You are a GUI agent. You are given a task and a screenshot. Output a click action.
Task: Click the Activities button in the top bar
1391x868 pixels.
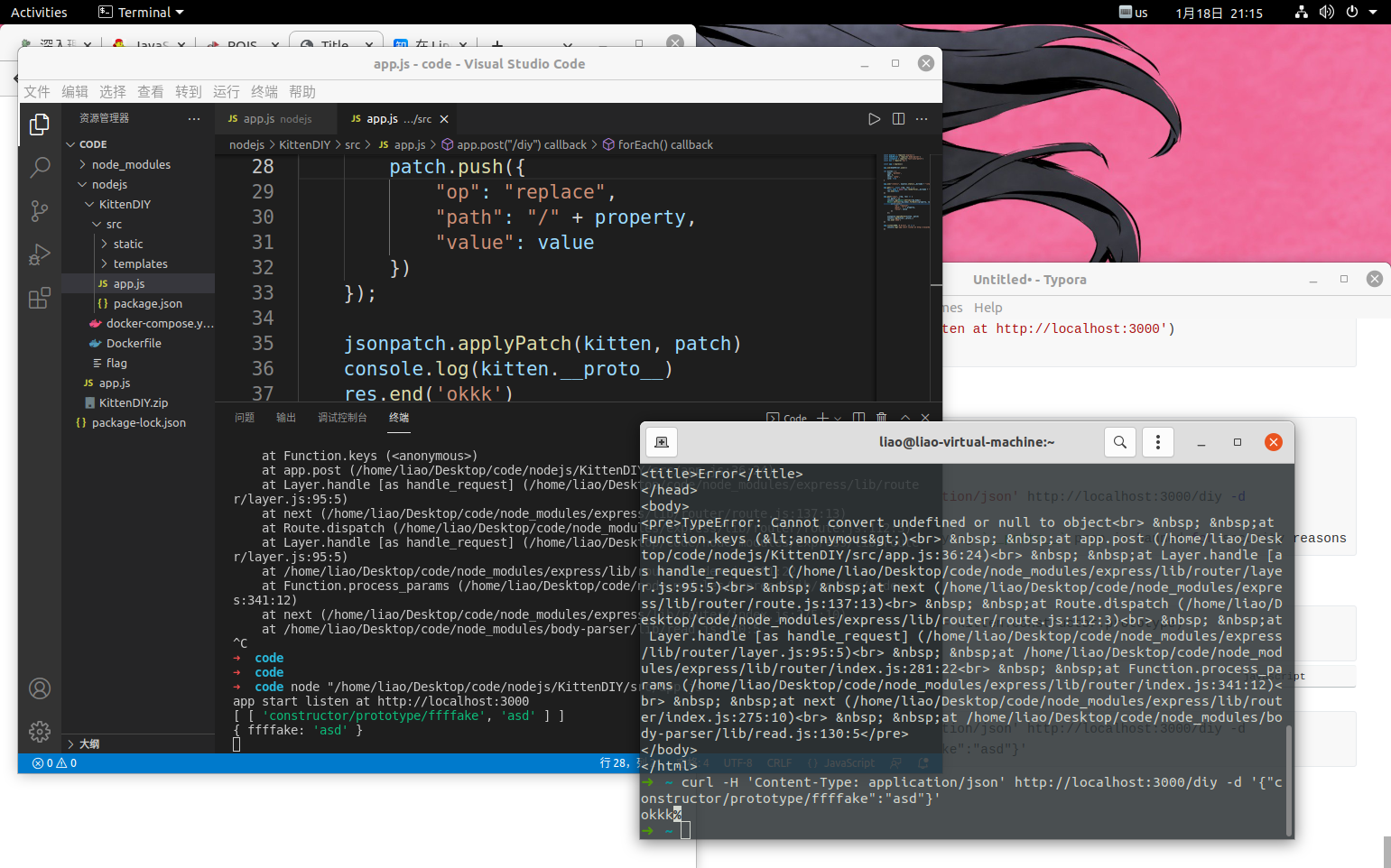39,13
